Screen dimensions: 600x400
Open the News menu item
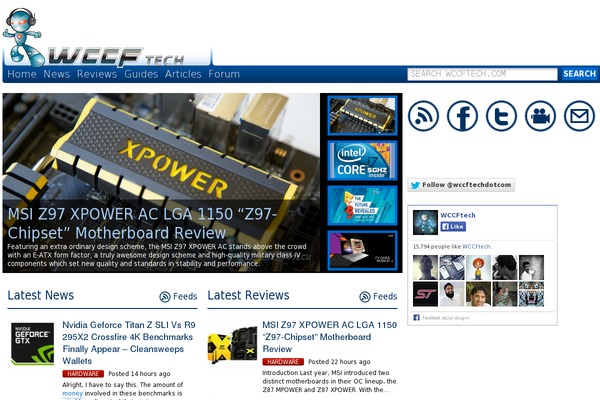pos(57,74)
